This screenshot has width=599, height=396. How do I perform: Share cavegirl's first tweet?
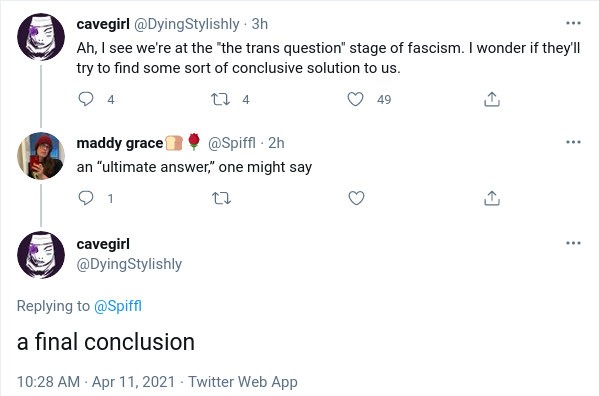pos(492,99)
